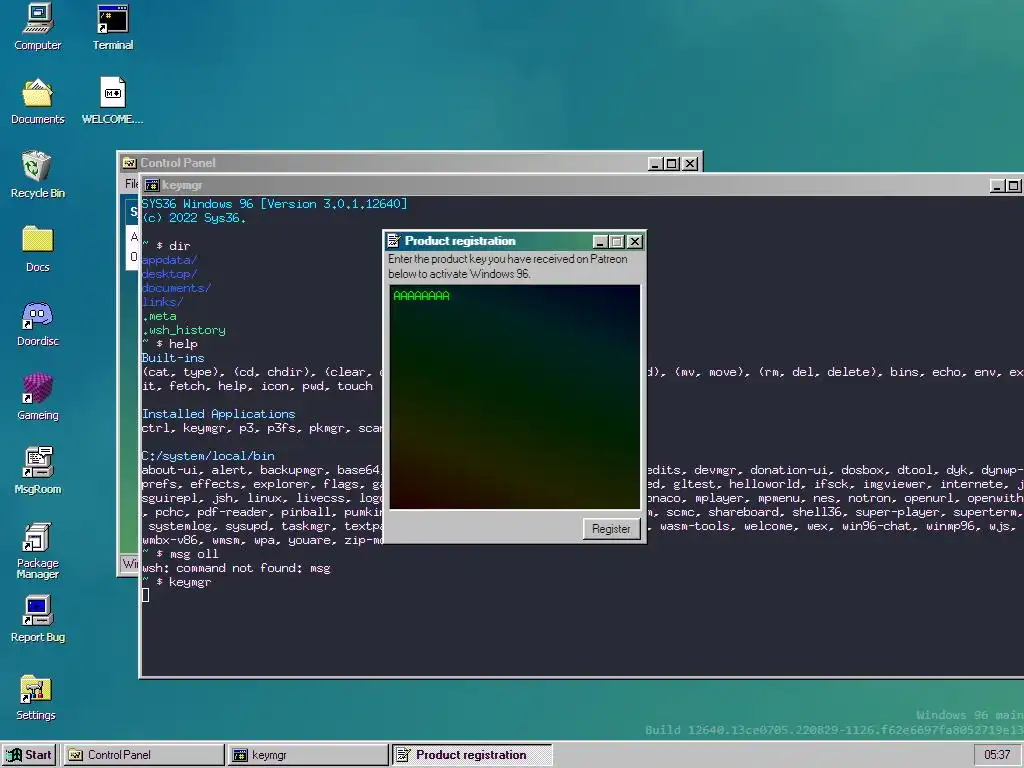Open the Docs folder on desktop
1024x768 pixels.
click(37, 249)
